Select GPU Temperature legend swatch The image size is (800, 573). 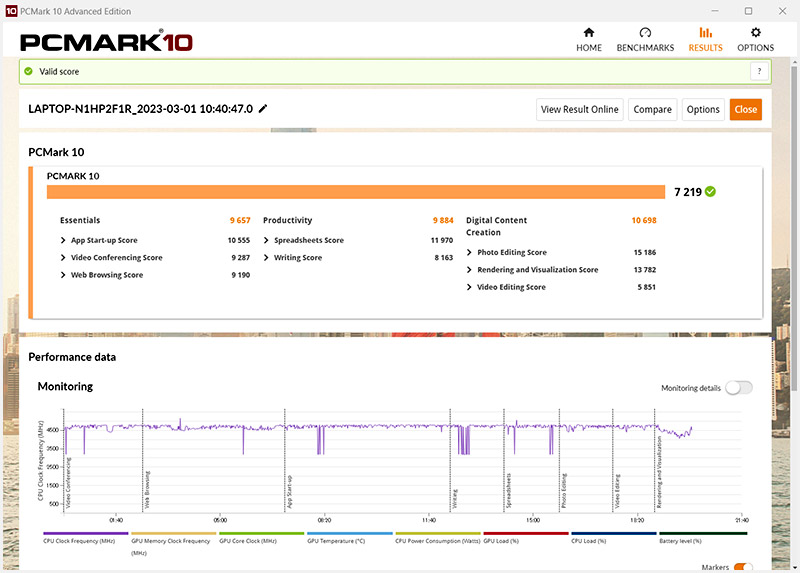(x=350, y=533)
